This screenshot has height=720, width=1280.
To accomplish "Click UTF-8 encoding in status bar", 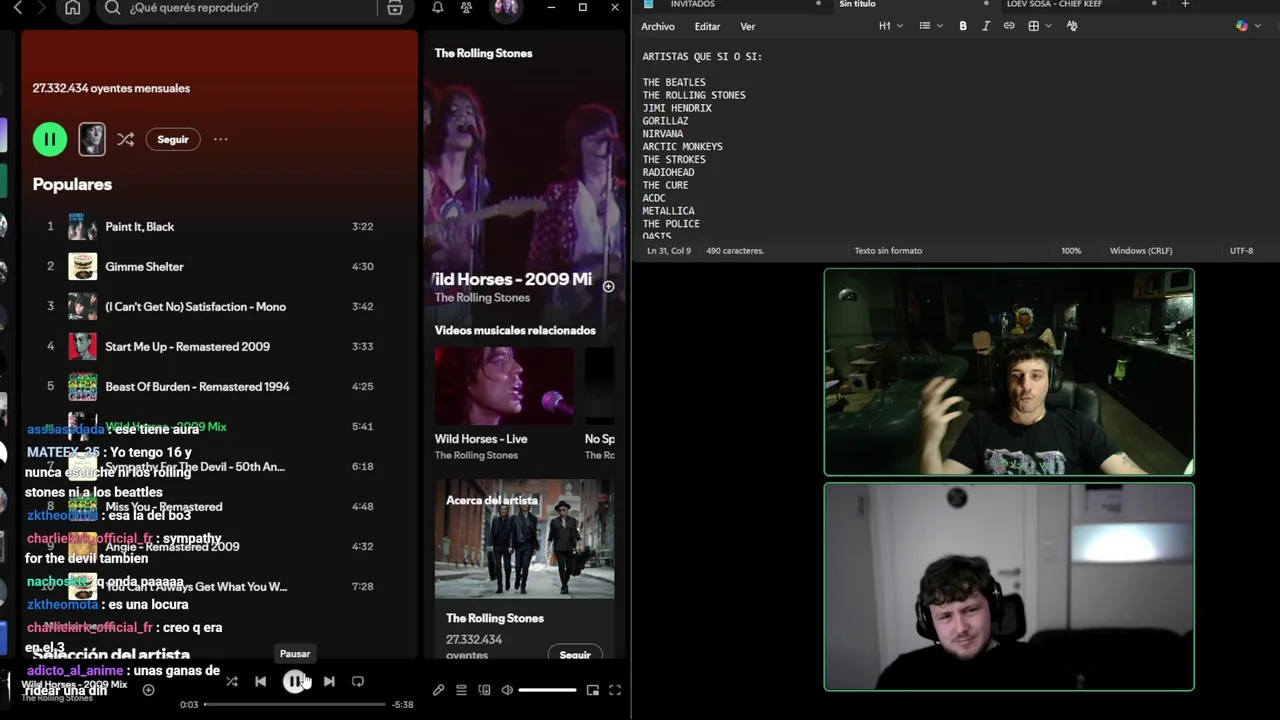I will 1241,251.
